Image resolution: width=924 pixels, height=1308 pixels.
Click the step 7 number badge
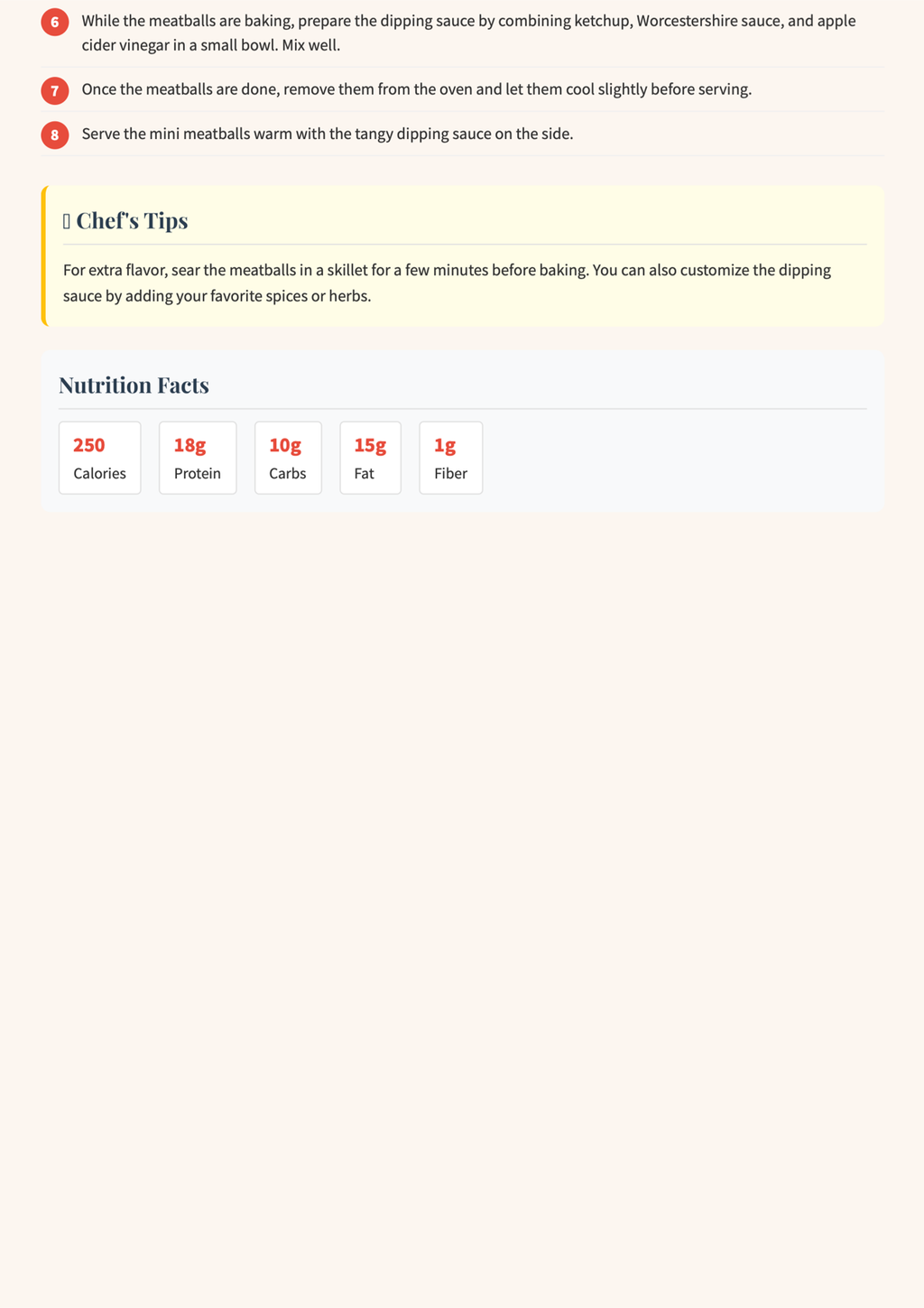[x=55, y=90]
